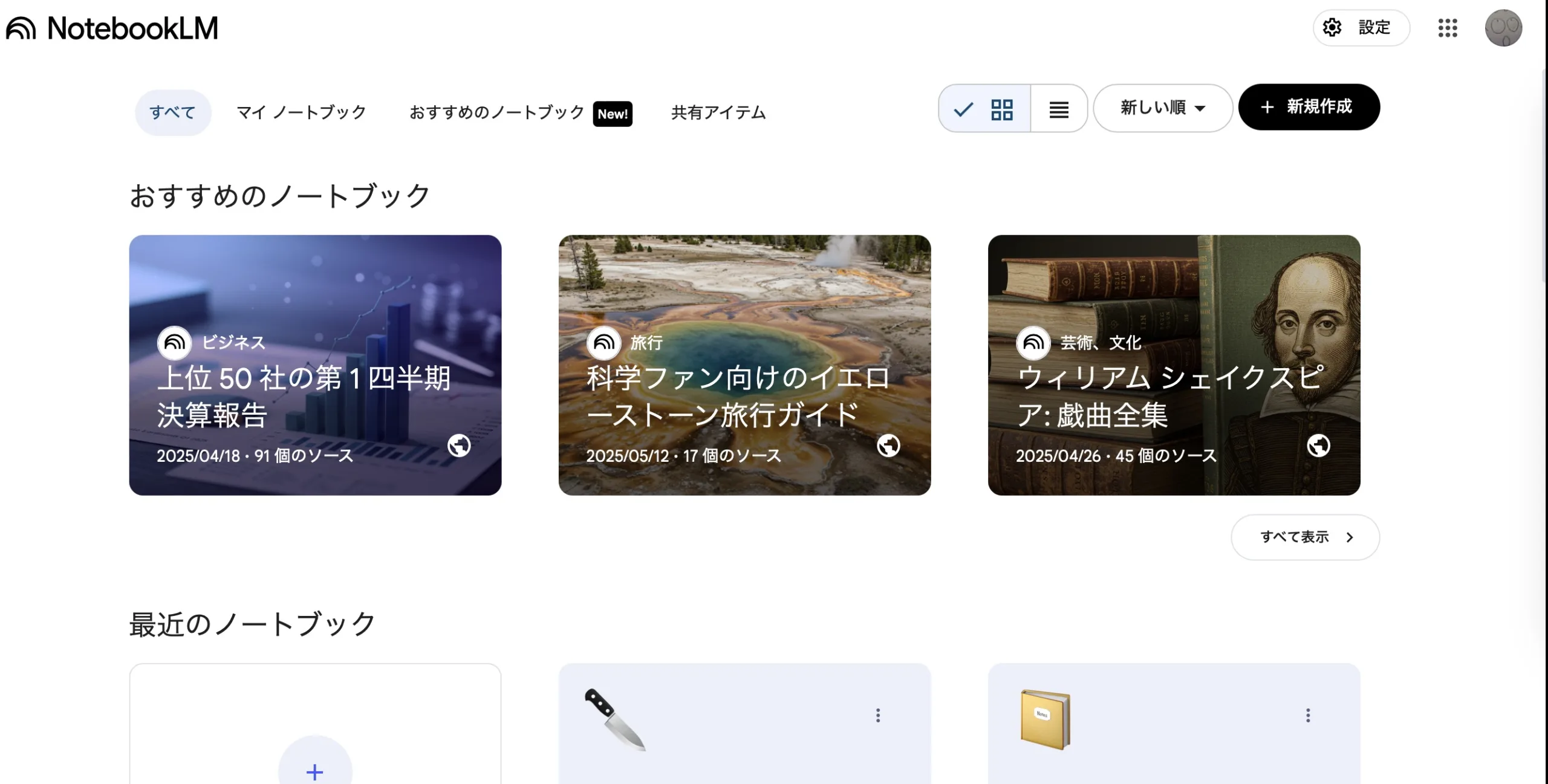Click the おすすめのノートブック heading
Viewport: 1548px width, 784px height.
click(x=280, y=196)
